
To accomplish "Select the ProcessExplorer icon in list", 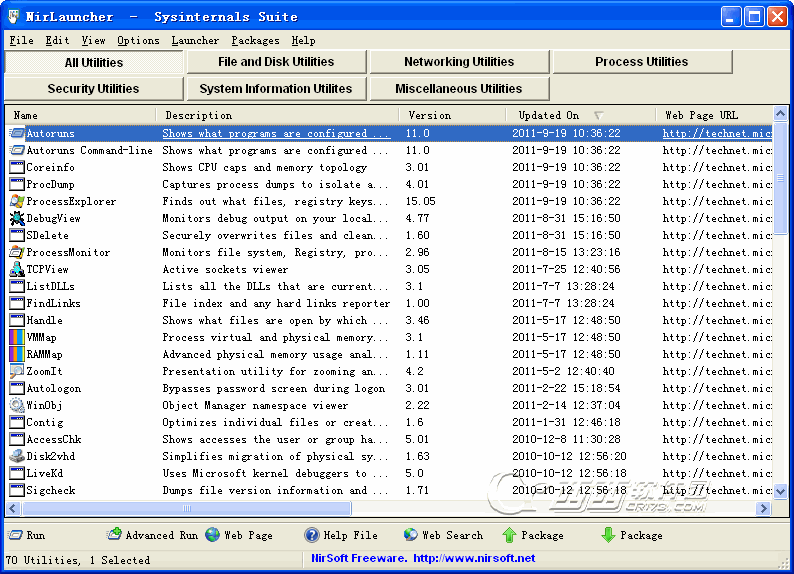I will point(17,201).
